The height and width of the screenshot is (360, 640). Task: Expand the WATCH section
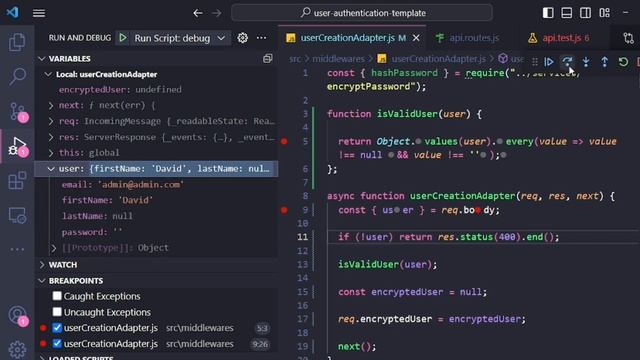pyautogui.click(x=42, y=265)
